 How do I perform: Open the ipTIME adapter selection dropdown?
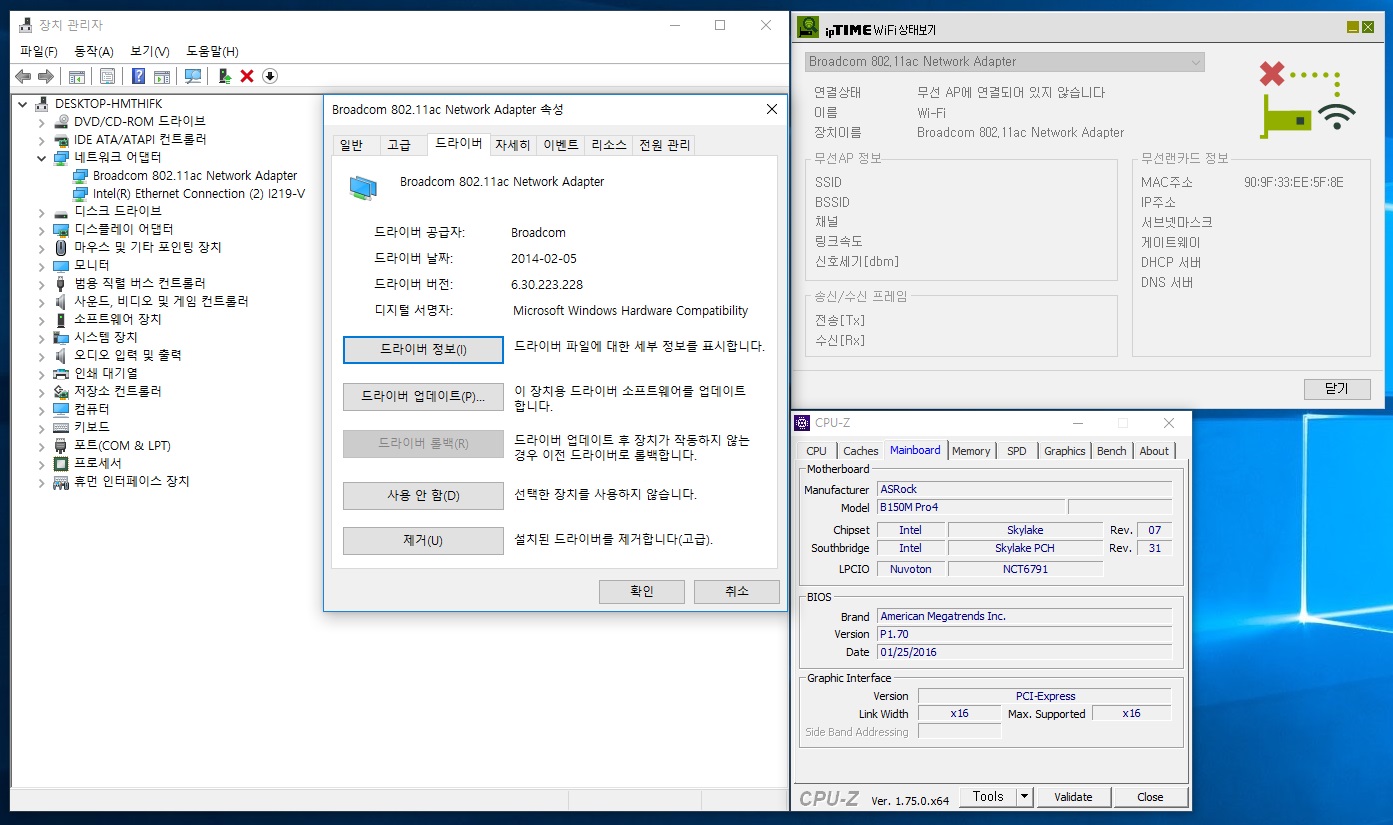point(1004,62)
